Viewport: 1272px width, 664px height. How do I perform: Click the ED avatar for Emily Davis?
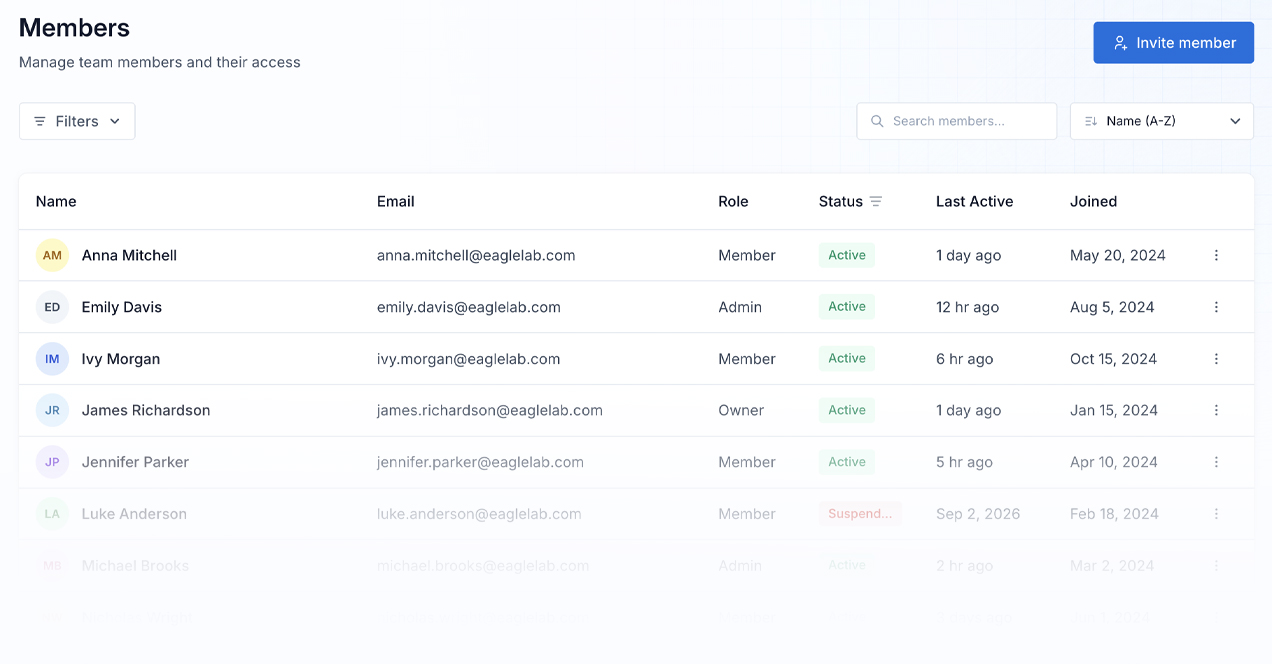(52, 307)
